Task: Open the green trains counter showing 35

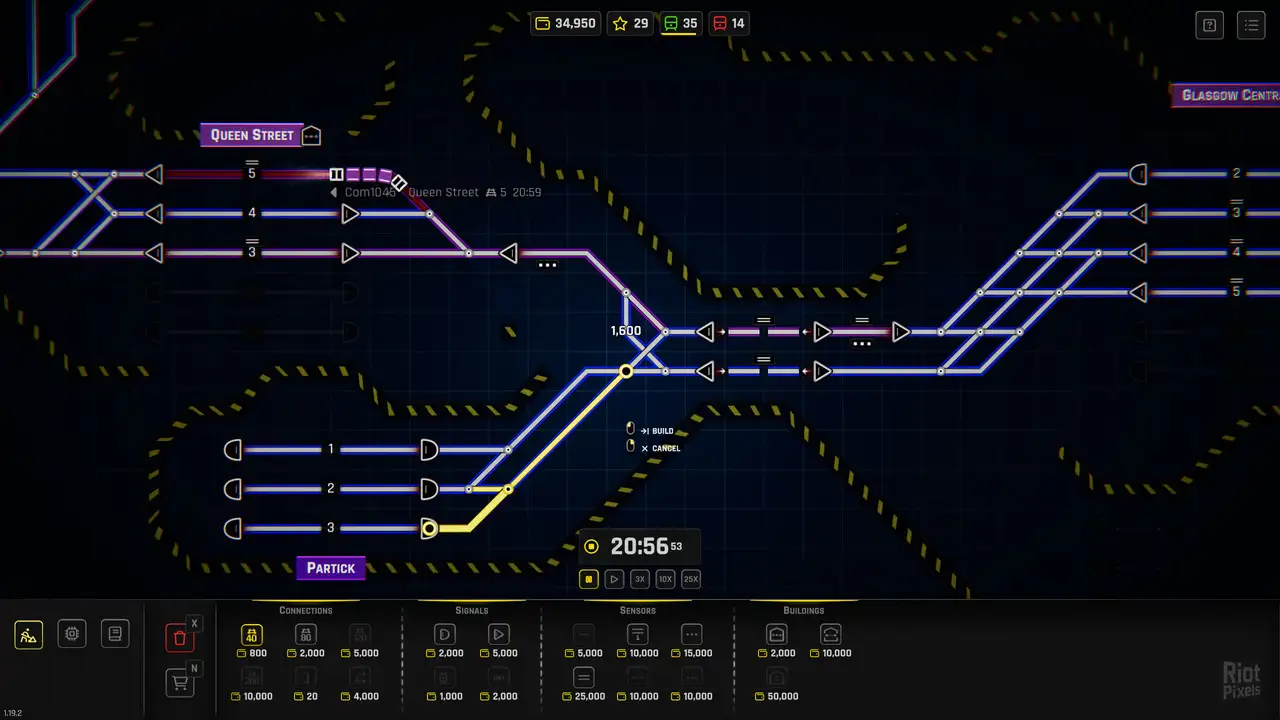Action: (x=680, y=23)
